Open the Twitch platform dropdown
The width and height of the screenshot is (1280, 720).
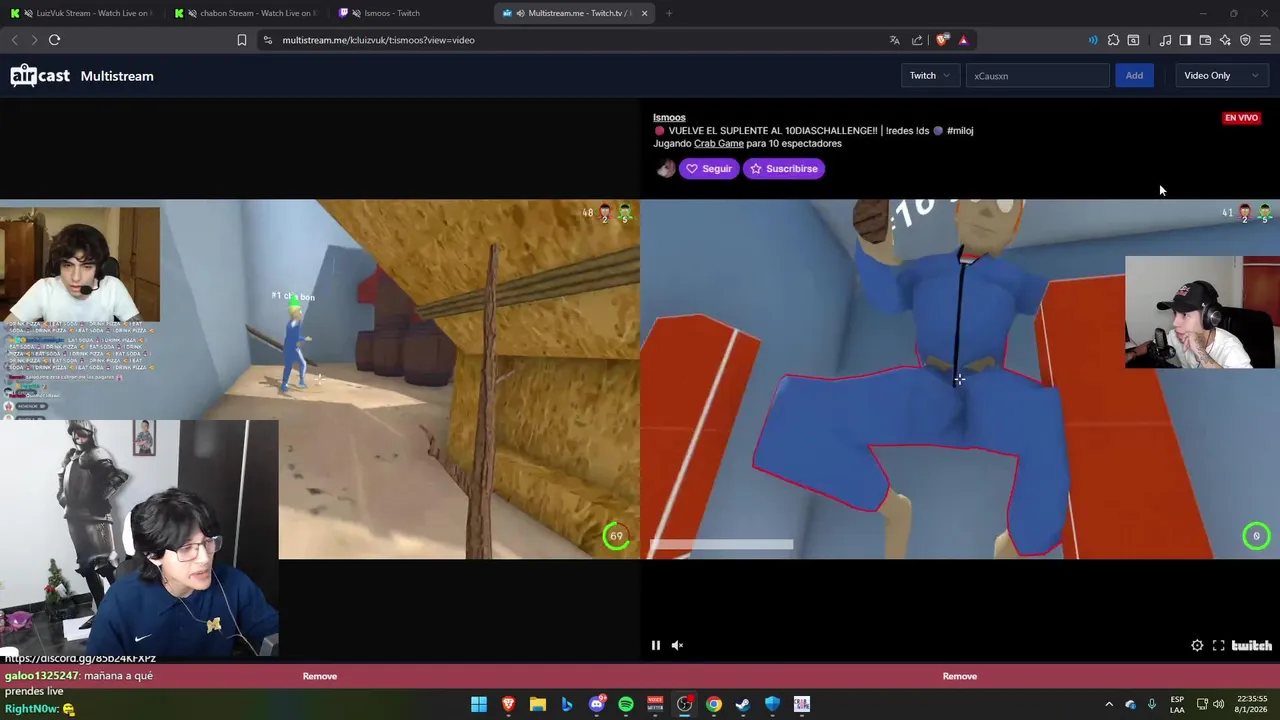click(x=930, y=75)
